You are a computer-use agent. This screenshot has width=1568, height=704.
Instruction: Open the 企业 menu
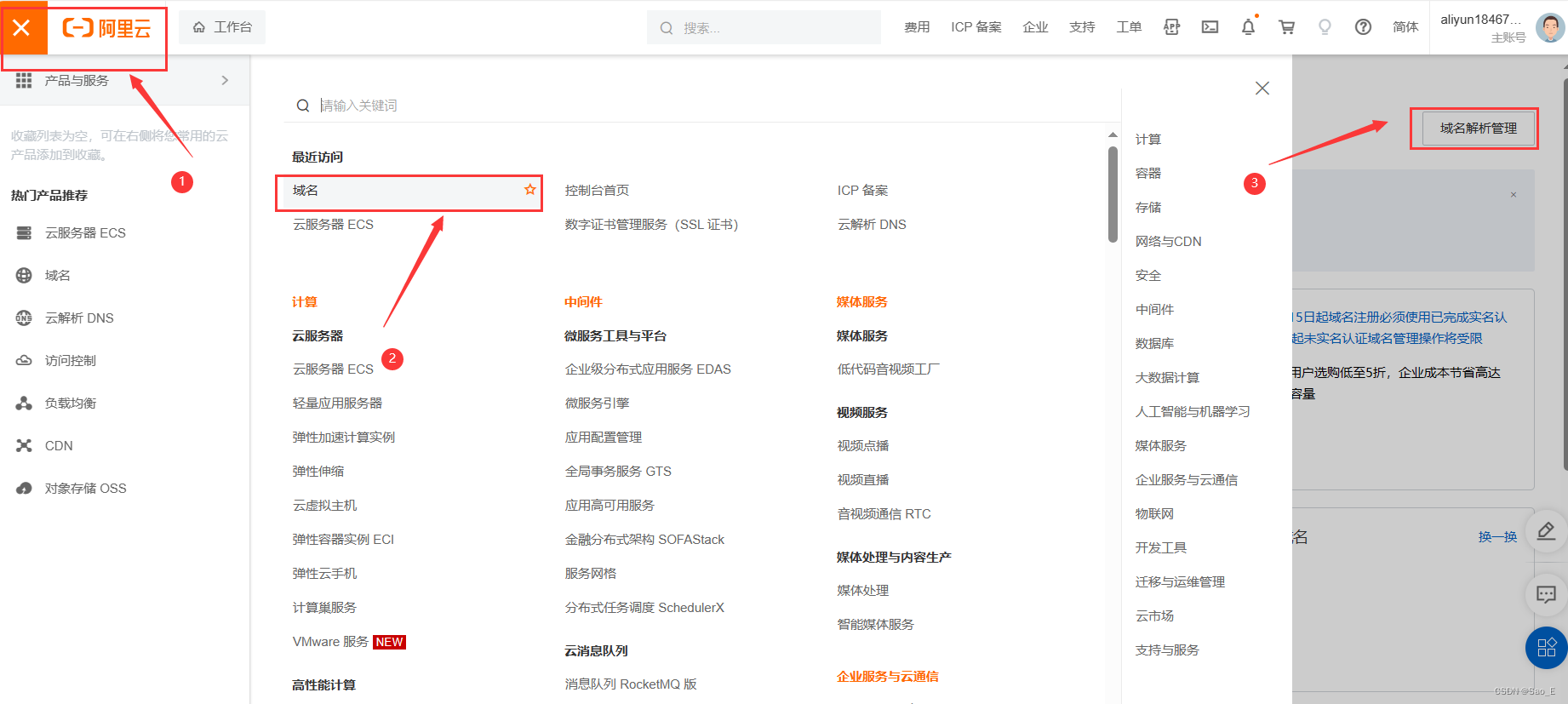[1036, 27]
